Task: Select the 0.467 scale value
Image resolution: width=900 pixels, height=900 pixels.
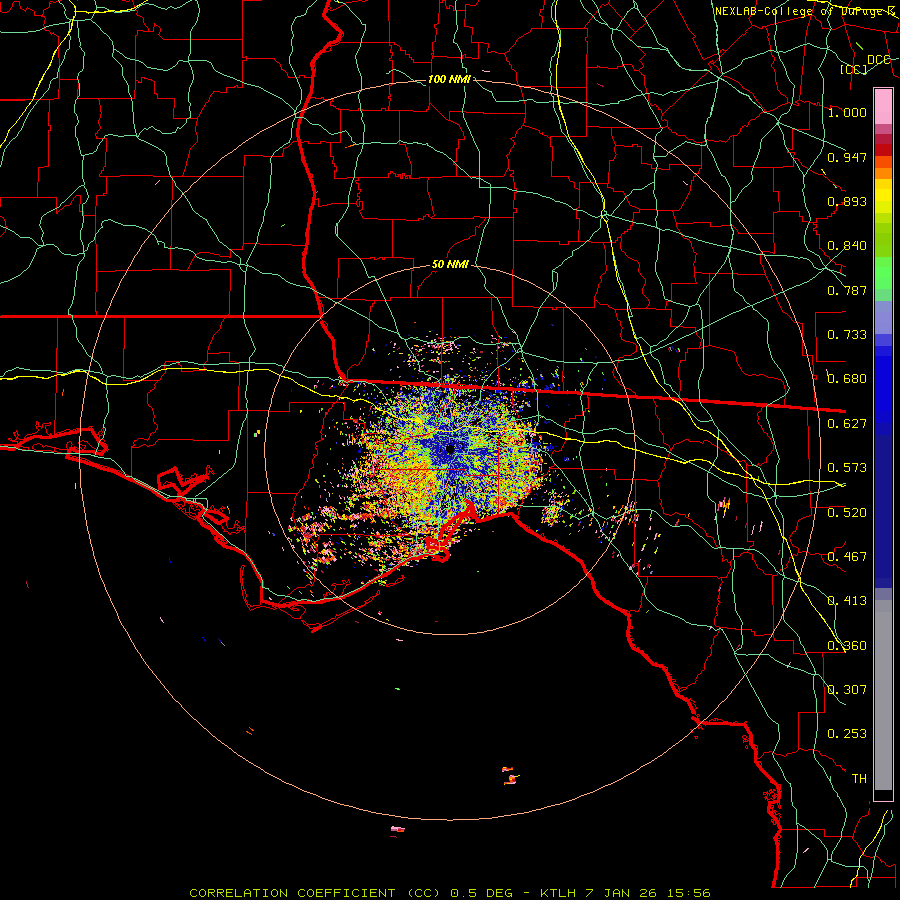Action: point(847,557)
